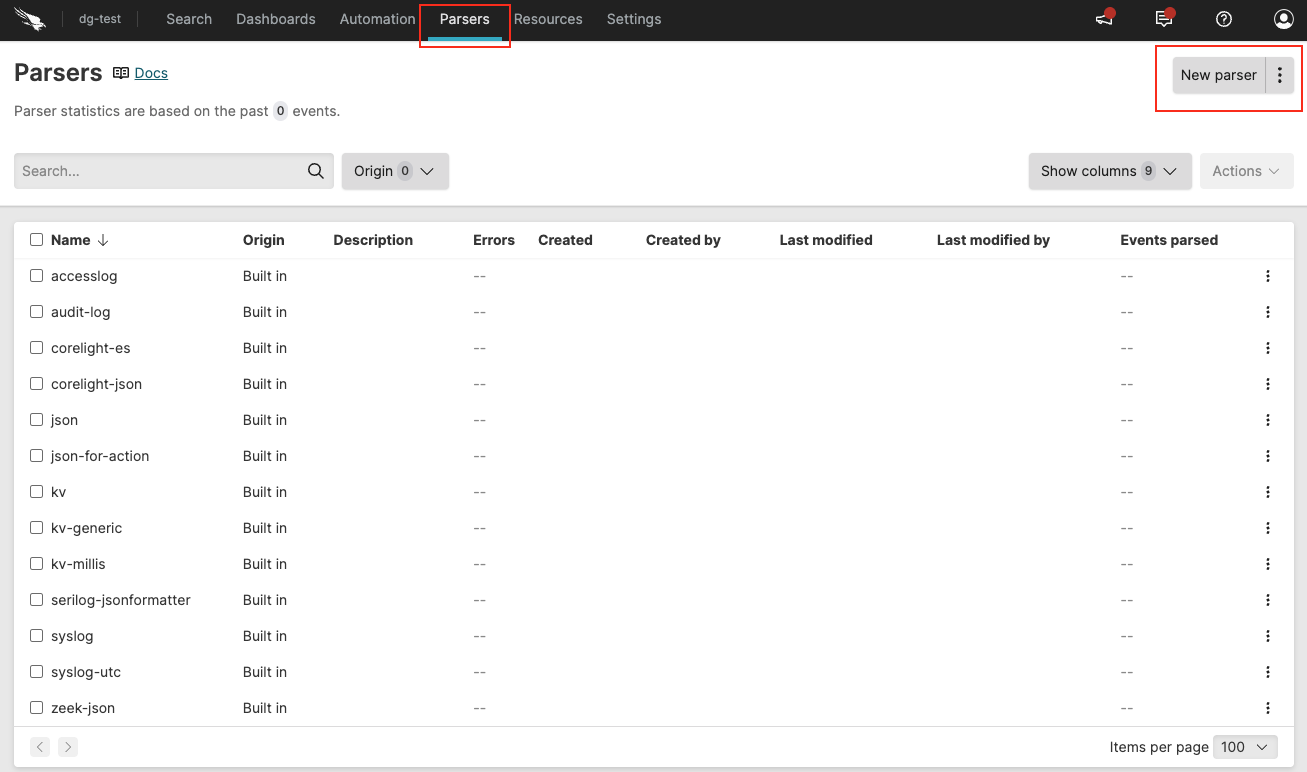Switch to the Dashboards tab
Viewport: 1307px width, 772px height.
[275, 19]
